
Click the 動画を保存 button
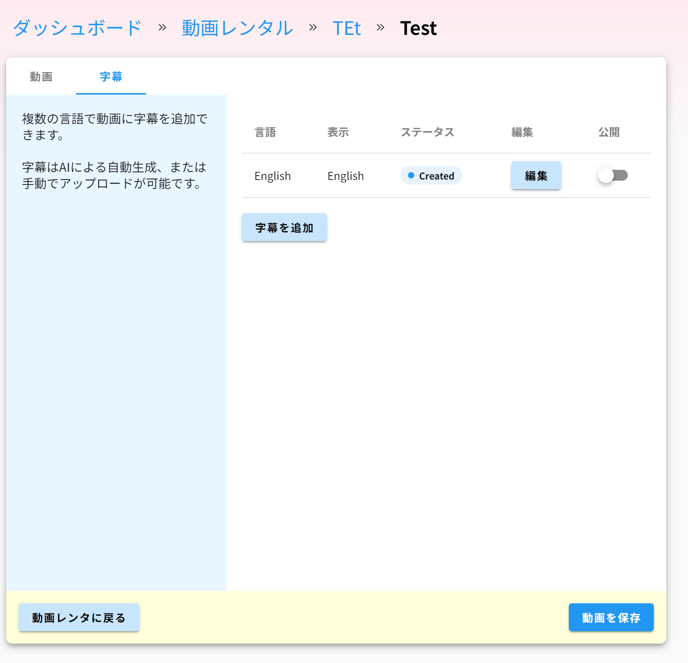coord(611,617)
